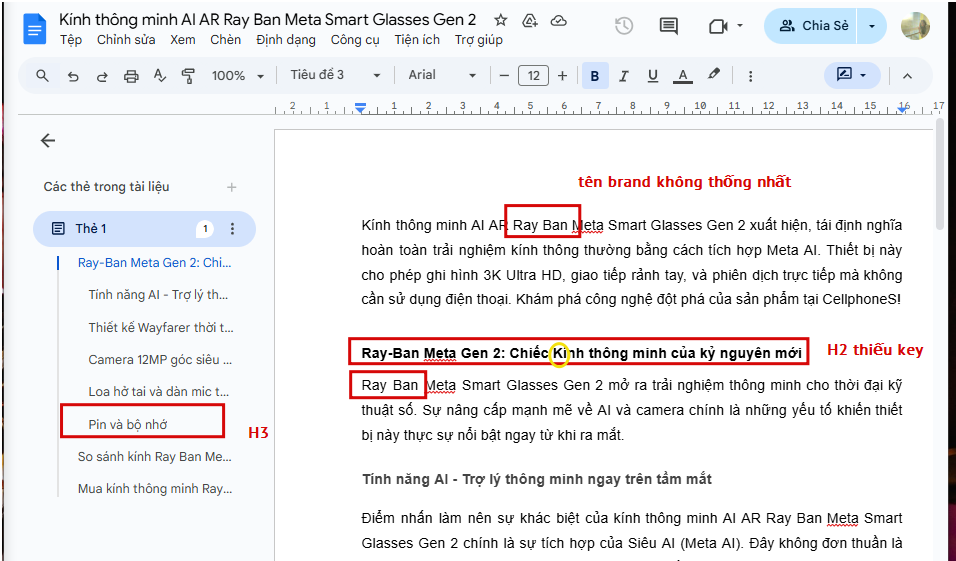Open the text color picker
956x561 pixels.
pyautogui.click(x=683, y=76)
